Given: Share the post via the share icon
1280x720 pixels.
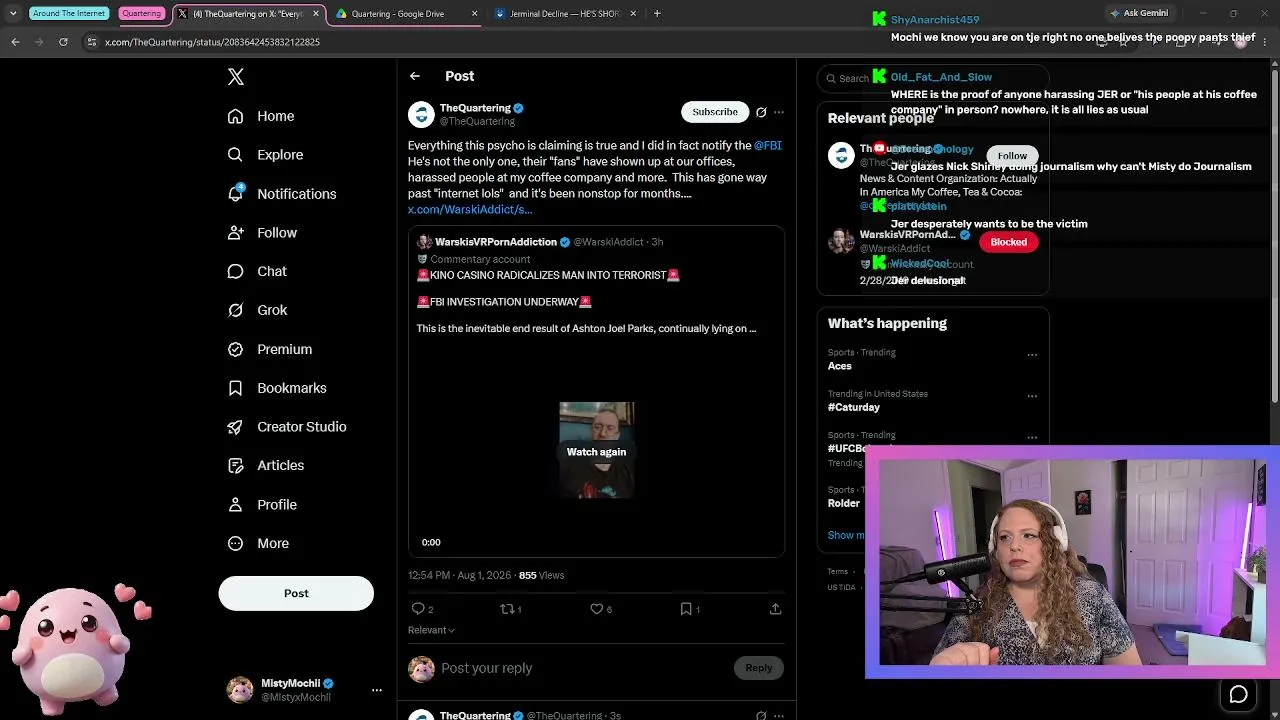Looking at the screenshot, I should (775, 609).
